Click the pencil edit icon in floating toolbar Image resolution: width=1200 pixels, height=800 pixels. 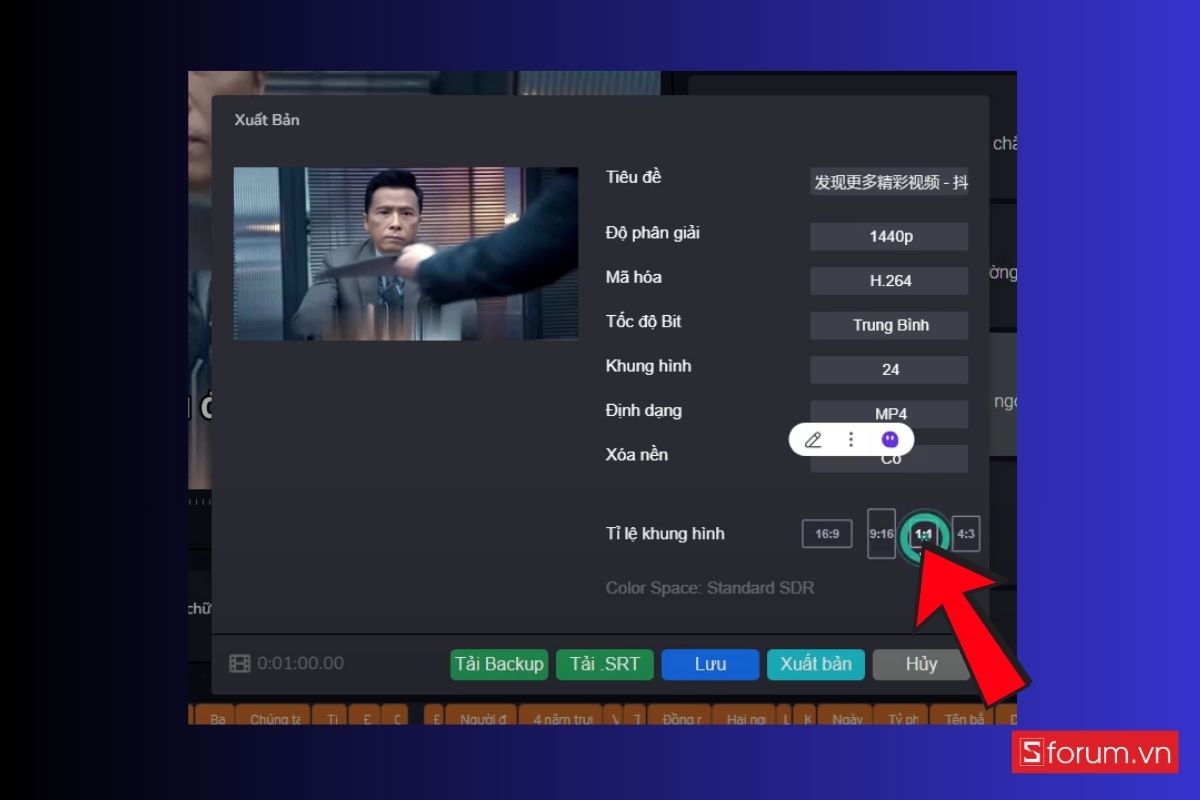813,440
